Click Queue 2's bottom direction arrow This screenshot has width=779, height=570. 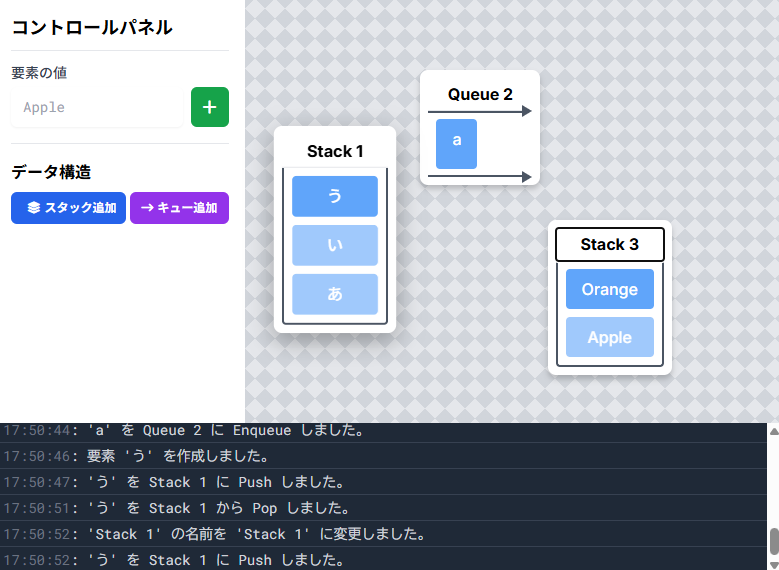coord(480,176)
